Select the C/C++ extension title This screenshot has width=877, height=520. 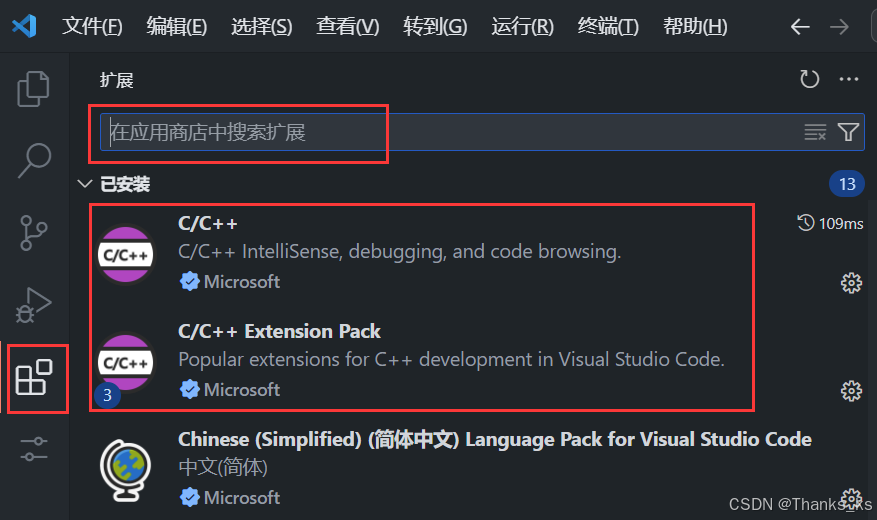[x=208, y=224]
